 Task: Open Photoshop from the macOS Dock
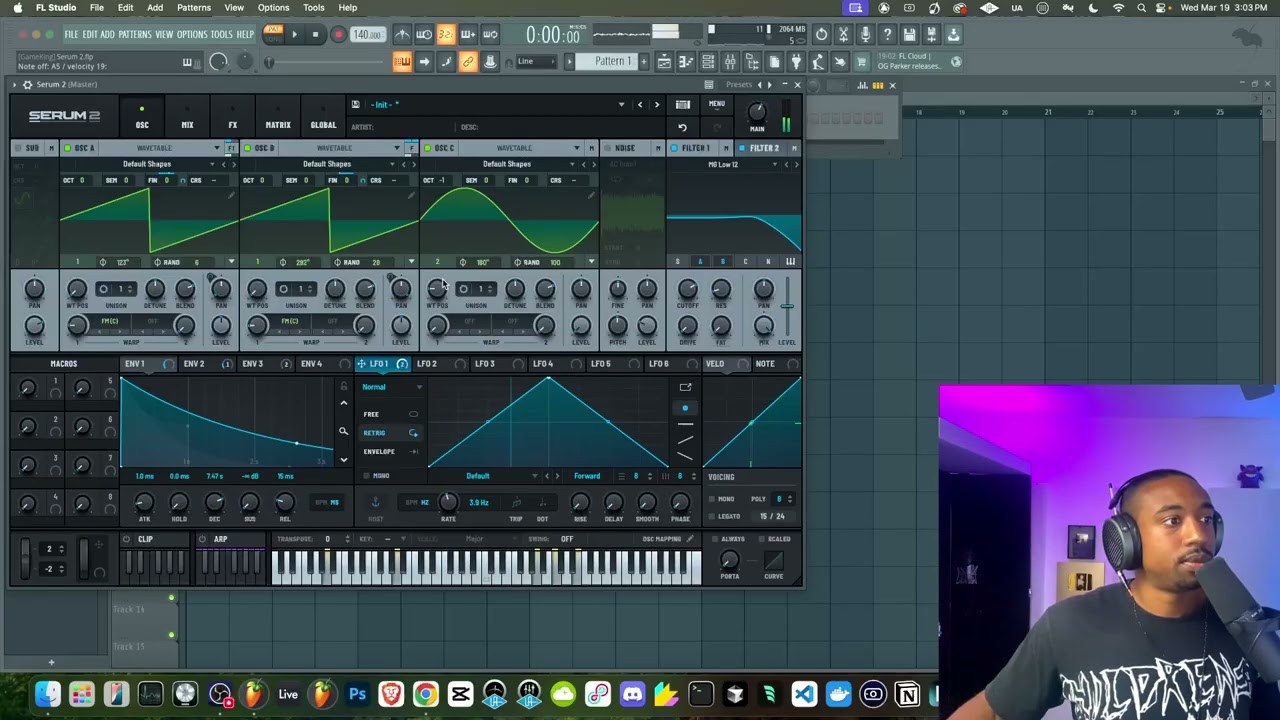(357, 693)
